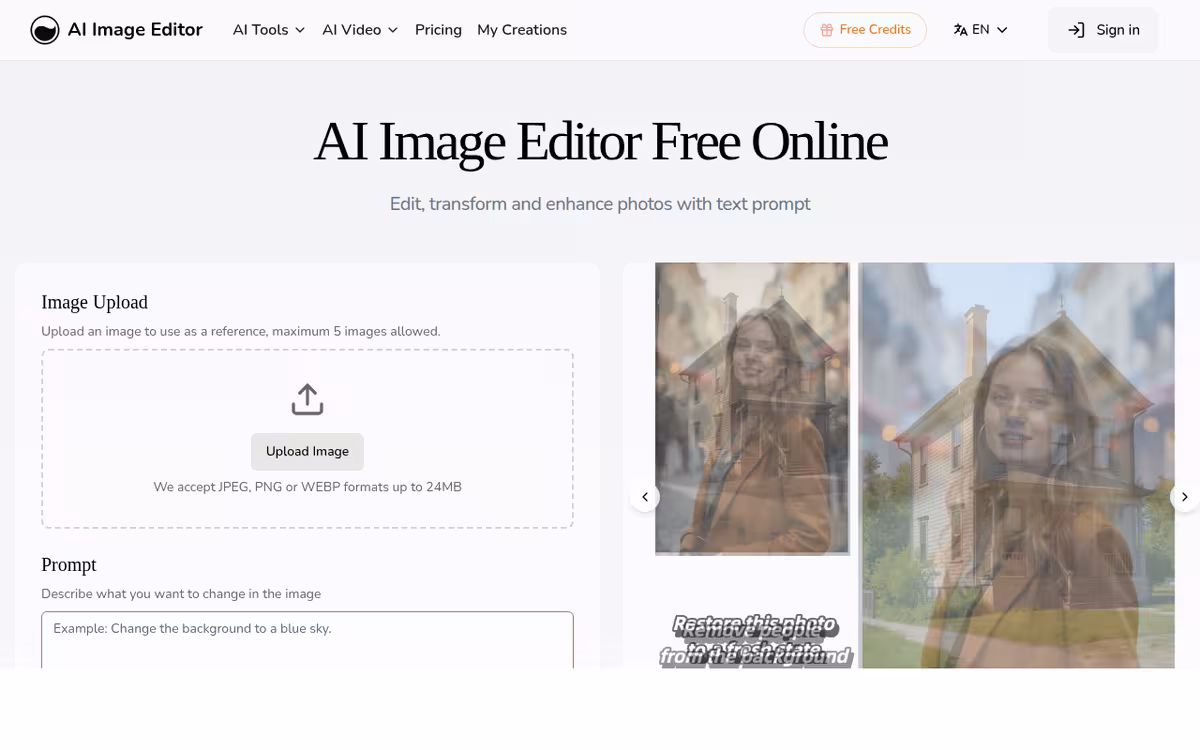Click the gift icon in Free Credits

(x=827, y=30)
